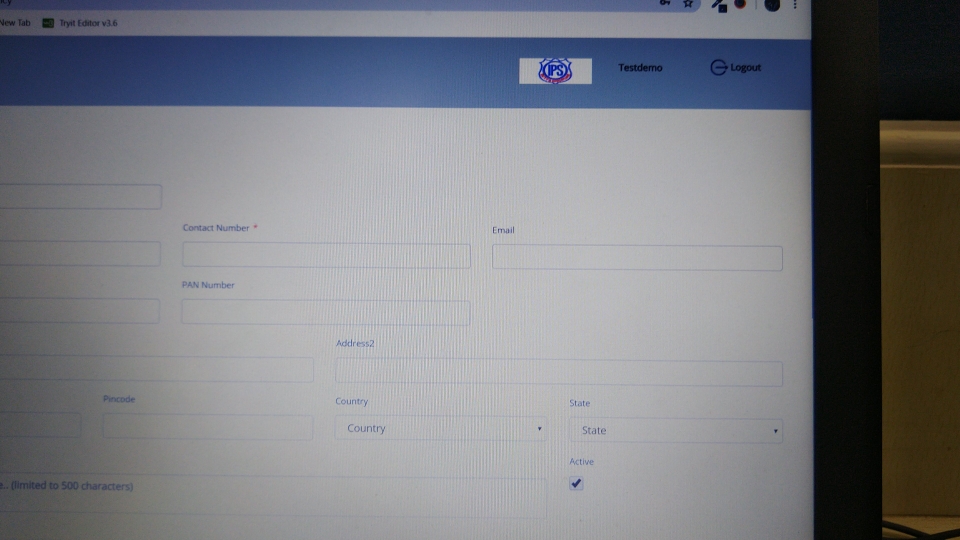The height and width of the screenshot is (540, 960).
Task: Open the New Tab bookmark
Action: 16,23
